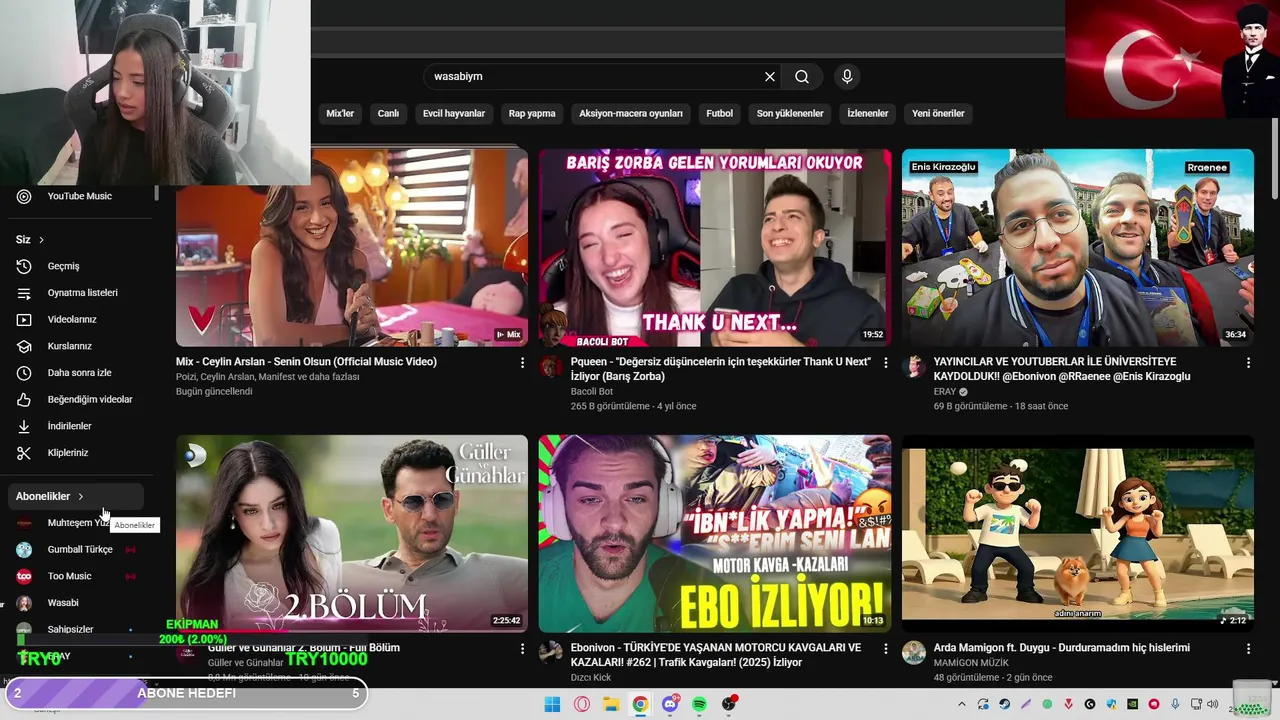This screenshot has height=720, width=1280.
Task: Open ERAY channel avatar beside video title
Action: pyautogui.click(x=914, y=366)
